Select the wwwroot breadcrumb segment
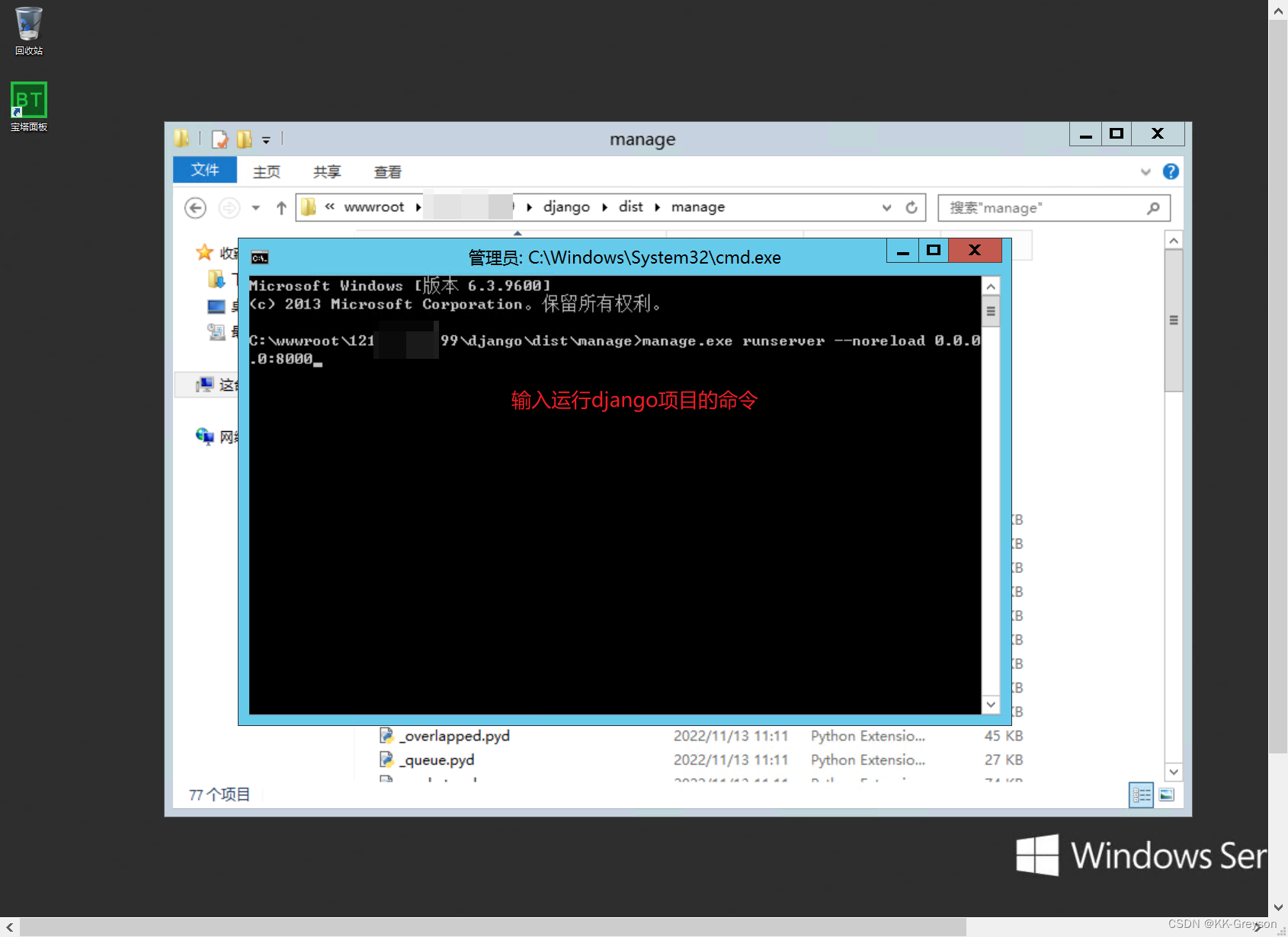Viewport: 1288px width, 937px height. click(x=374, y=207)
